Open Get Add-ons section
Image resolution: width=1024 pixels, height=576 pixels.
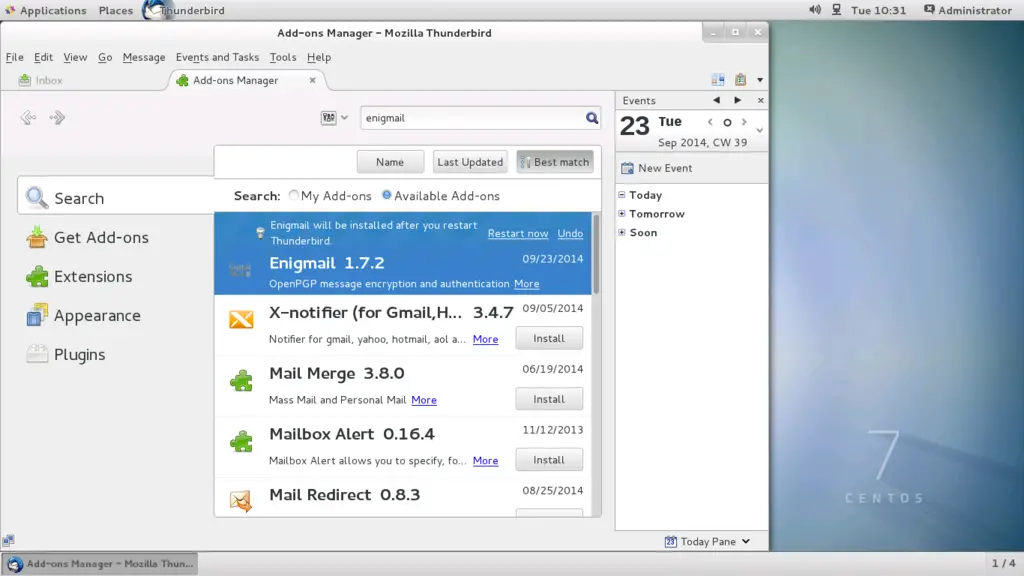(88, 238)
